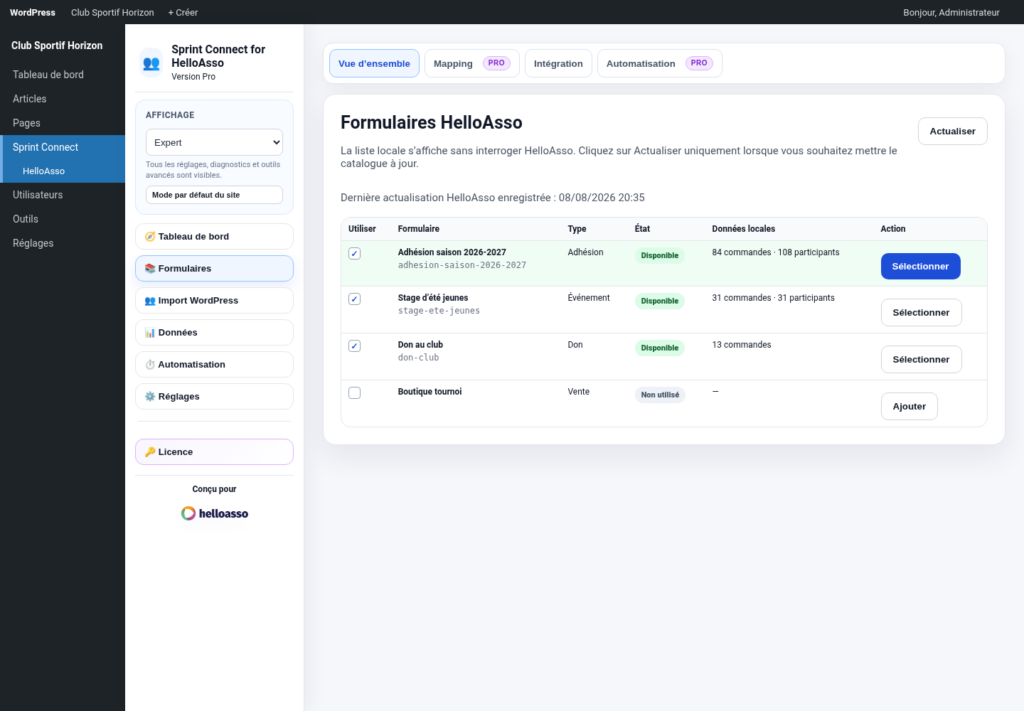Click the Événement type cell
The image size is (1024, 711).
(x=588, y=298)
